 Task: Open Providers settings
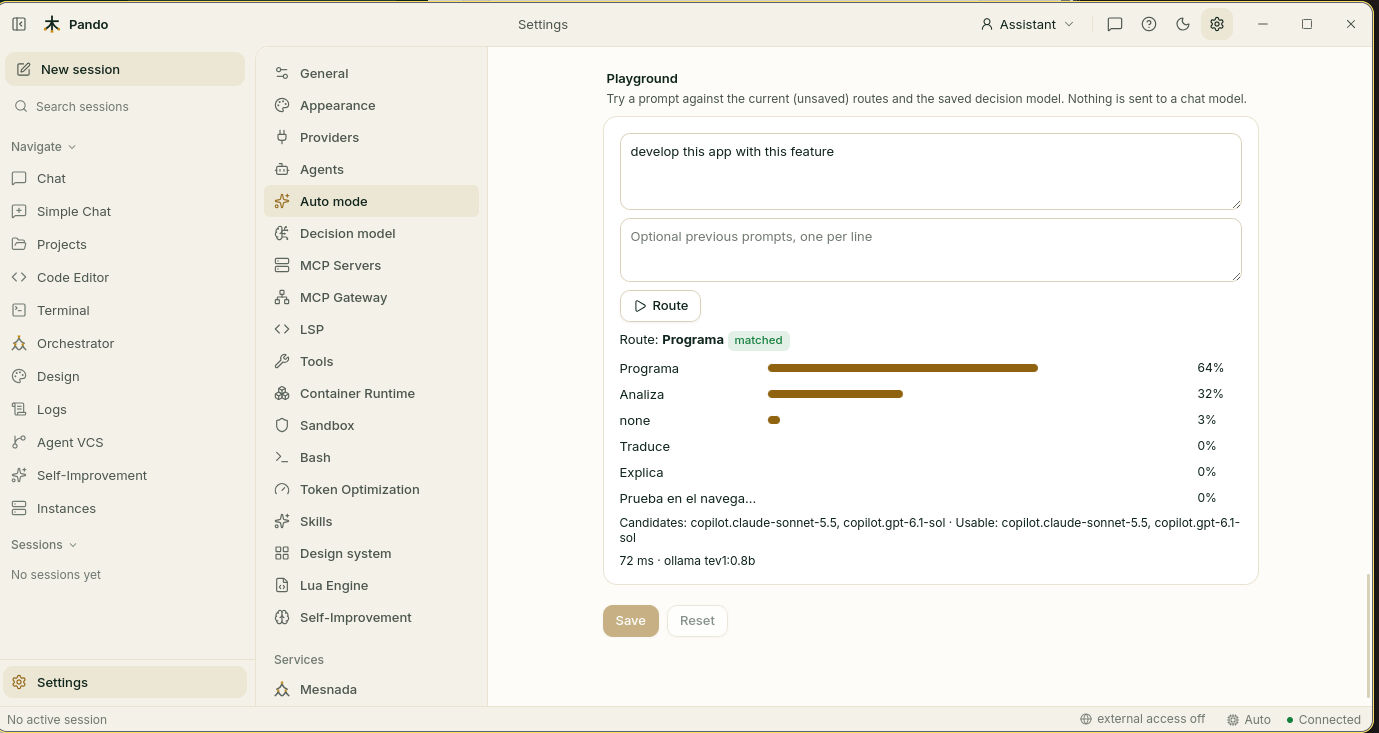[x=371, y=137]
